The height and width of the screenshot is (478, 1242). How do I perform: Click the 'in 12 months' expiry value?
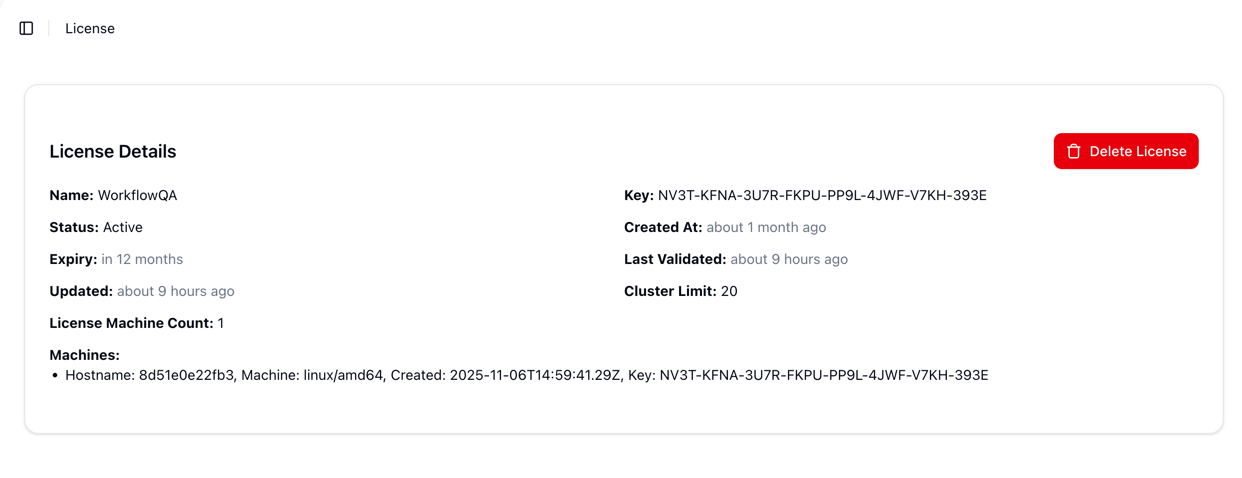pos(142,259)
